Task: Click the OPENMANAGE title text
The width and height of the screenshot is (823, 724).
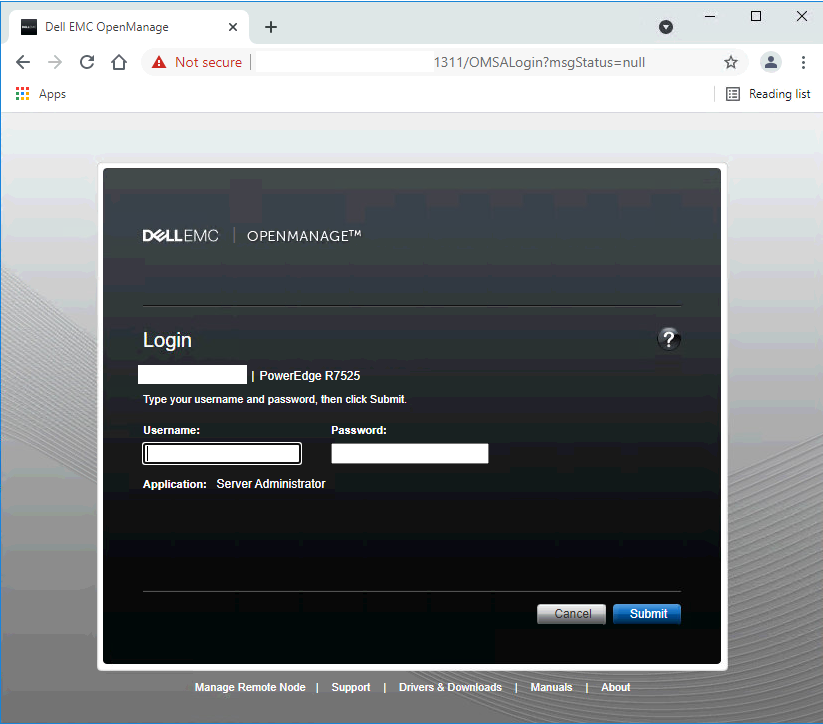Action: (x=304, y=236)
